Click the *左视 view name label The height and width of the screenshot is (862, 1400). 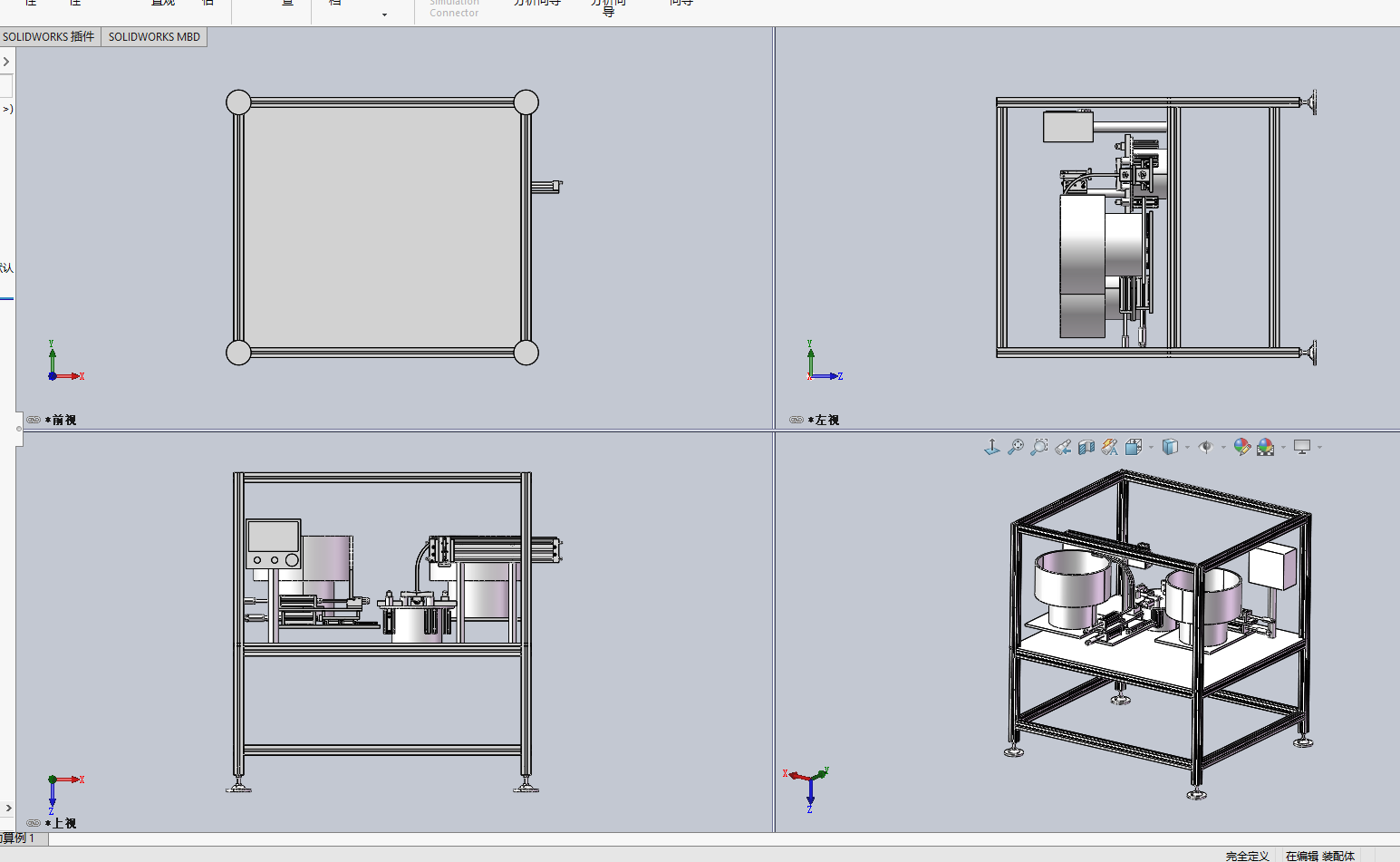[824, 420]
